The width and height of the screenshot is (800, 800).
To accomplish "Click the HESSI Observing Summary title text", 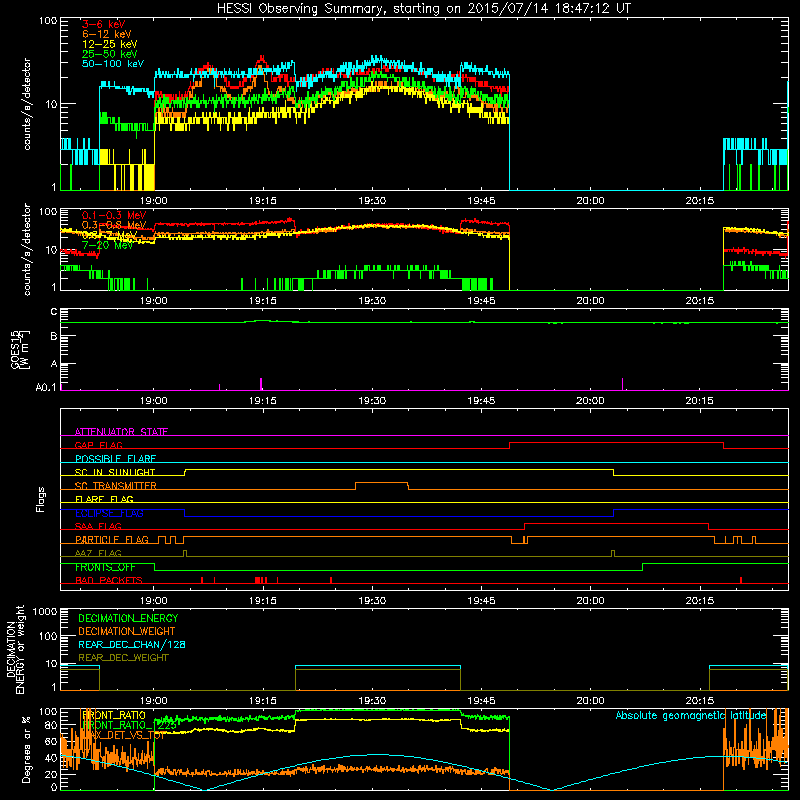I will point(424,9).
